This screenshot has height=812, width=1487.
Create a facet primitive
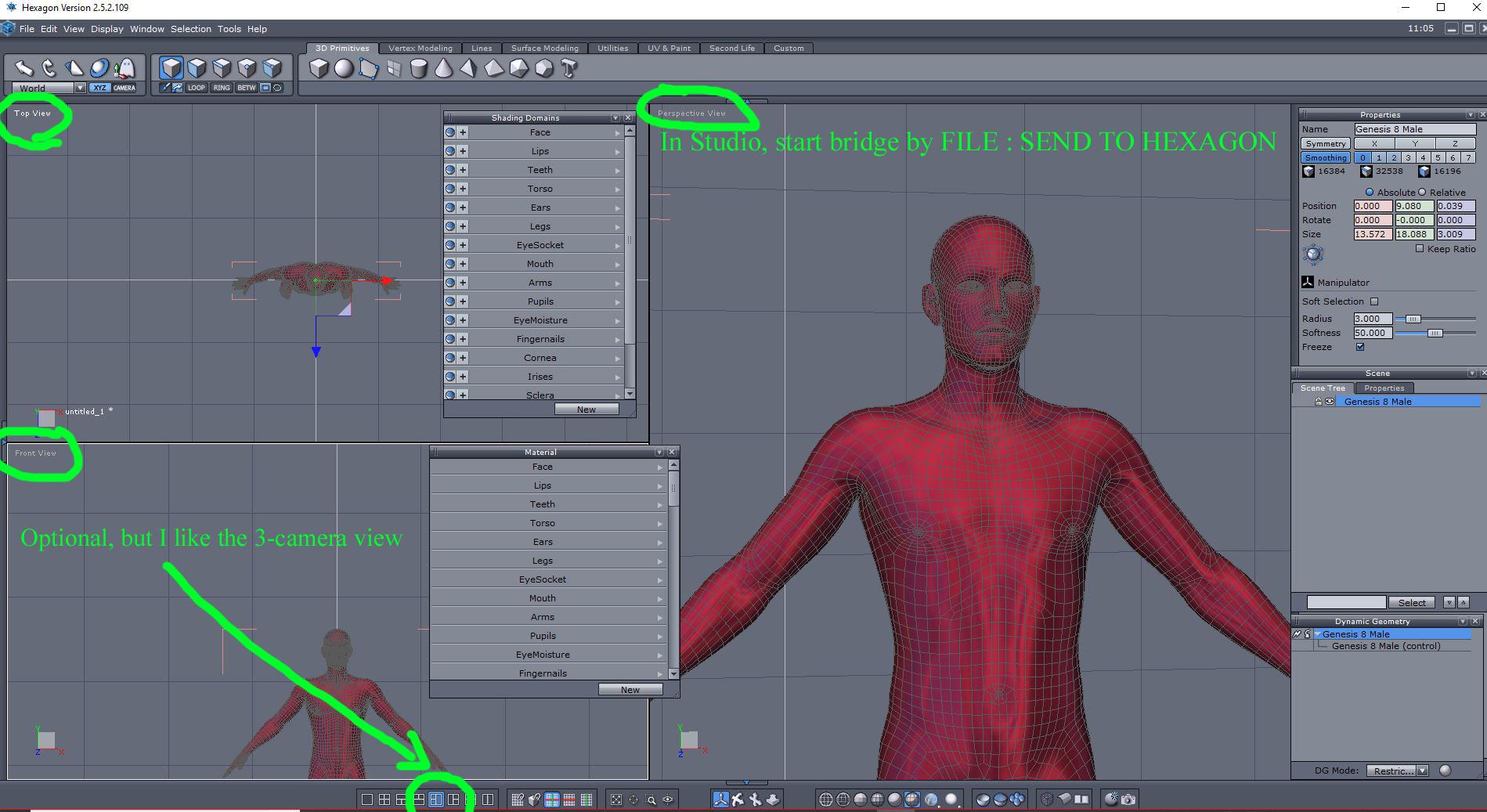(x=369, y=69)
